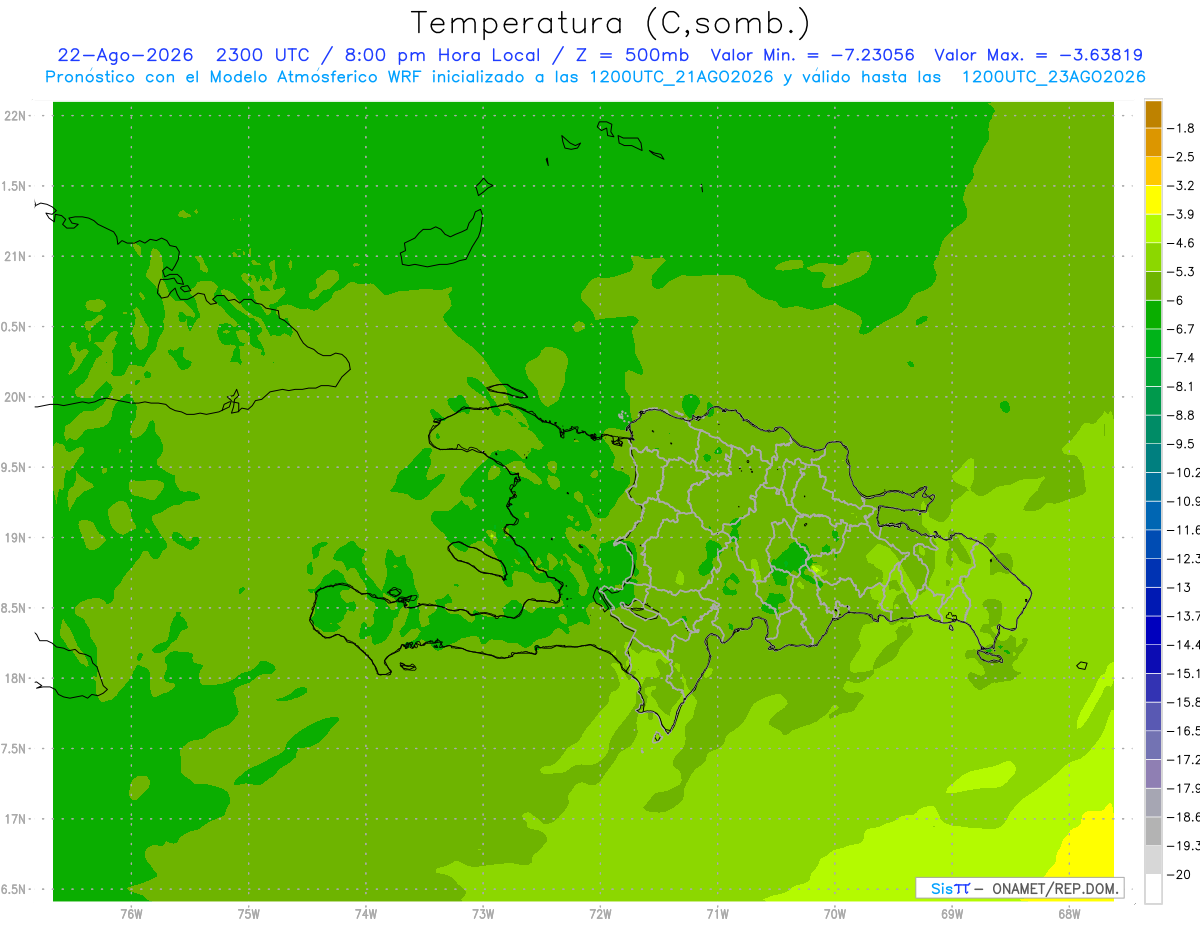1200x927 pixels.
Task: Click the 21N latitude axis label
Action: (16, 257)
